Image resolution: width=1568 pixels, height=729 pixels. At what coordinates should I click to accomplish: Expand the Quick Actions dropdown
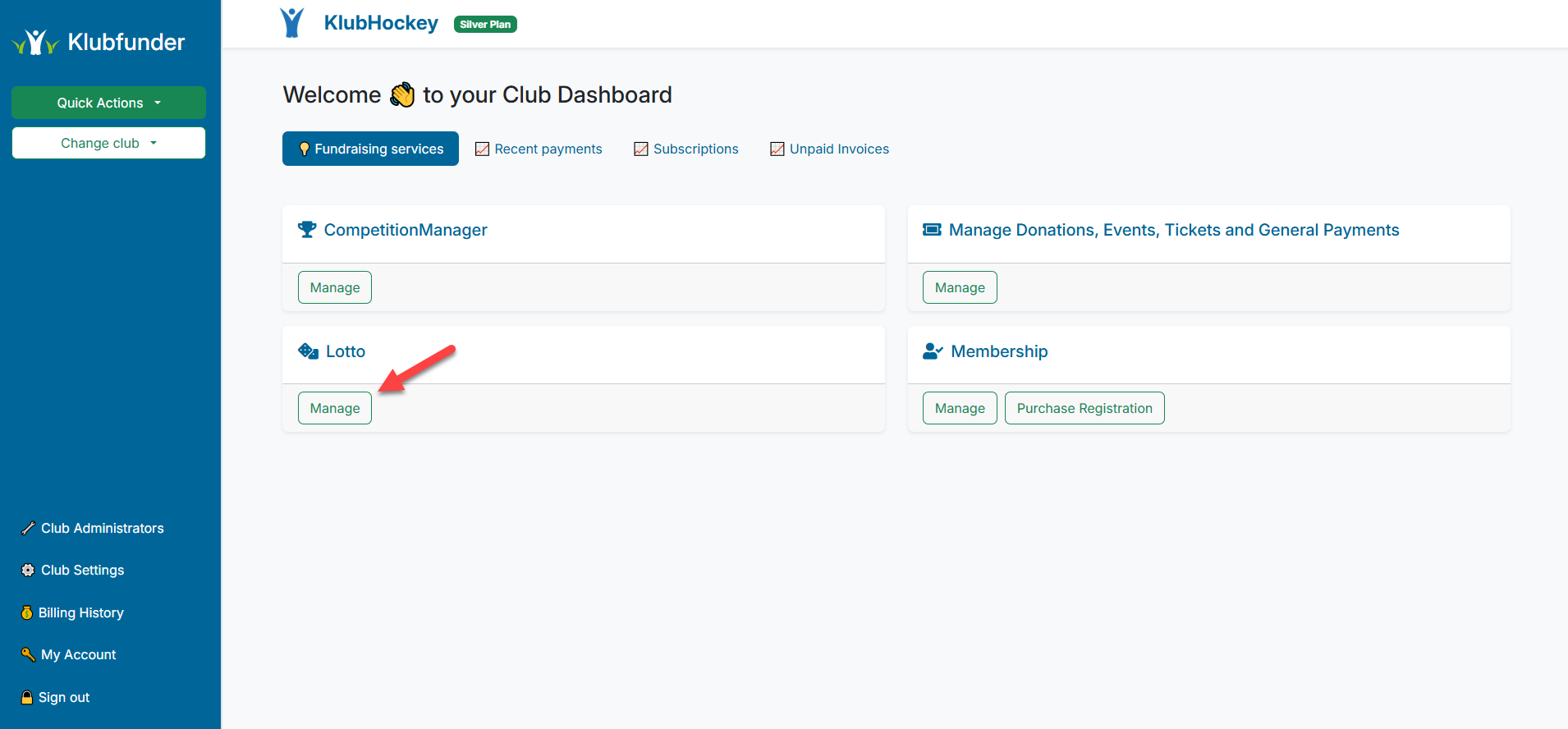(108, 103)
